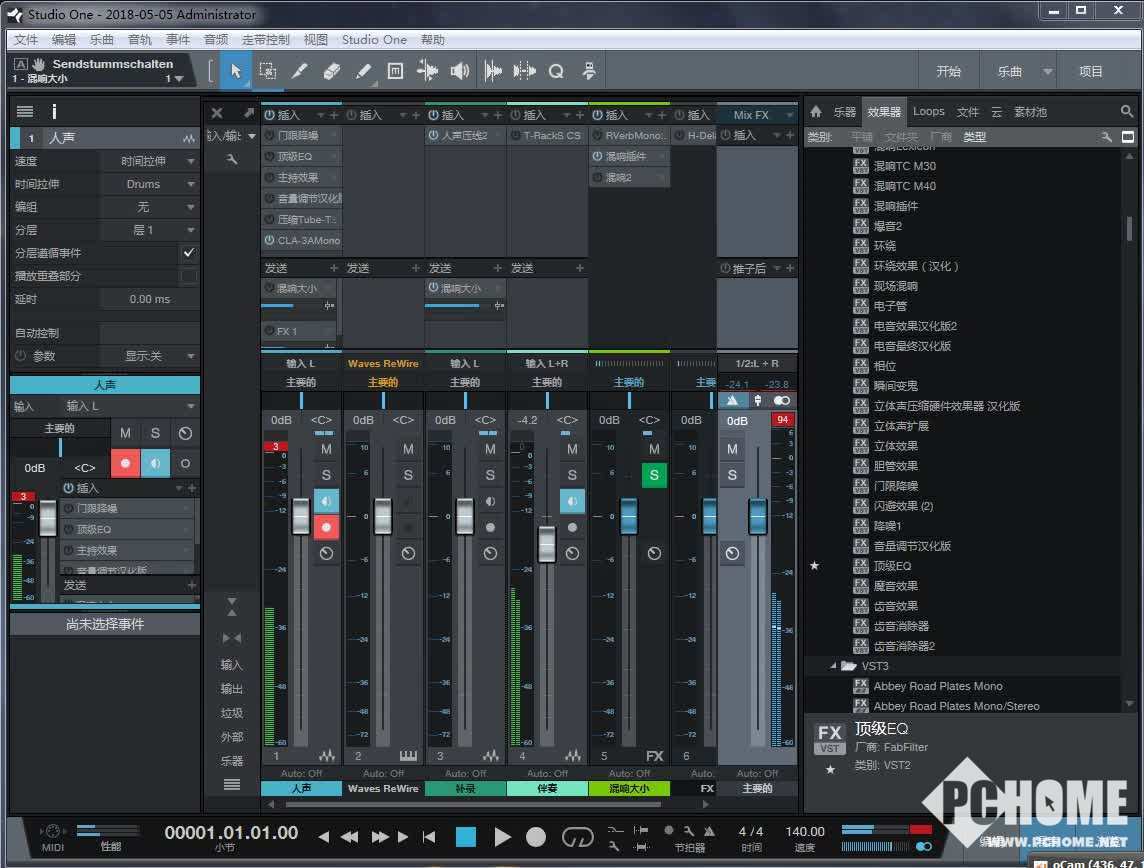Select the Listen speaker tool

pyautogui.click(x=460, y=71)
